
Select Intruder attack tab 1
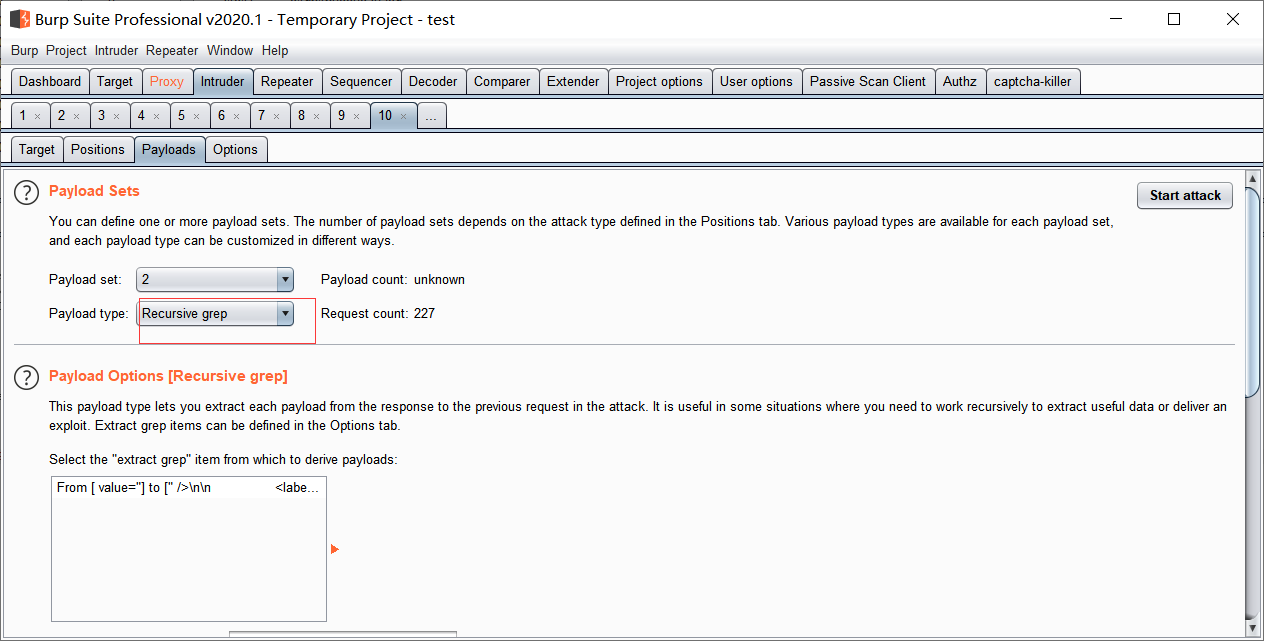23,116
